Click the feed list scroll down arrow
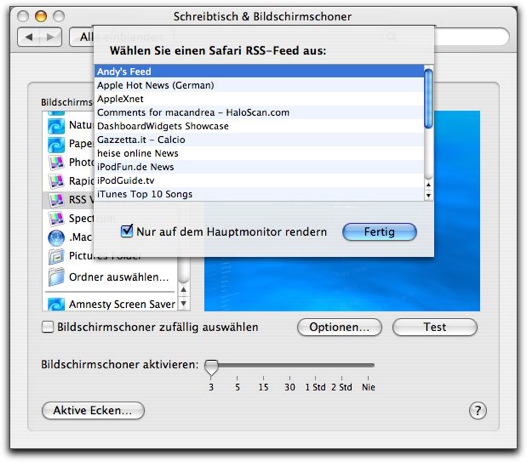The height and width of the screenshot is (462, 527). click(x=428, y=196)
